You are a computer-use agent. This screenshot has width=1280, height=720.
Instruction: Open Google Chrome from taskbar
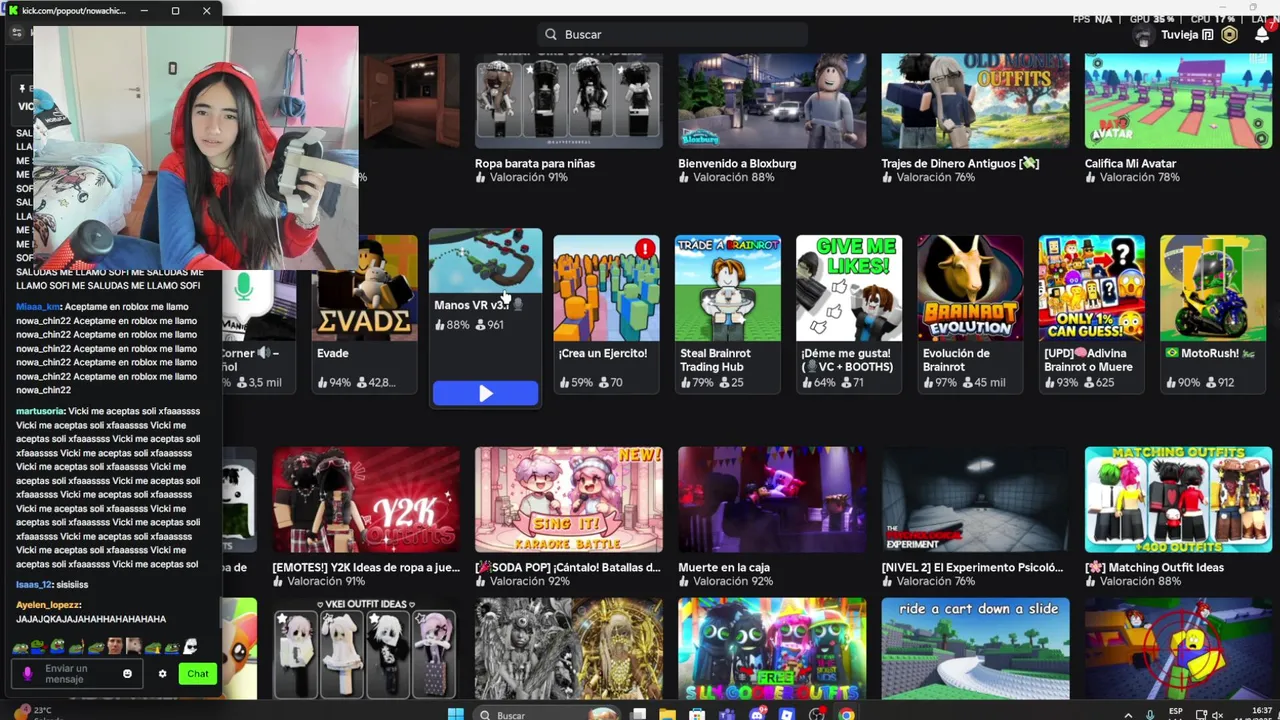tap(847, 714)
